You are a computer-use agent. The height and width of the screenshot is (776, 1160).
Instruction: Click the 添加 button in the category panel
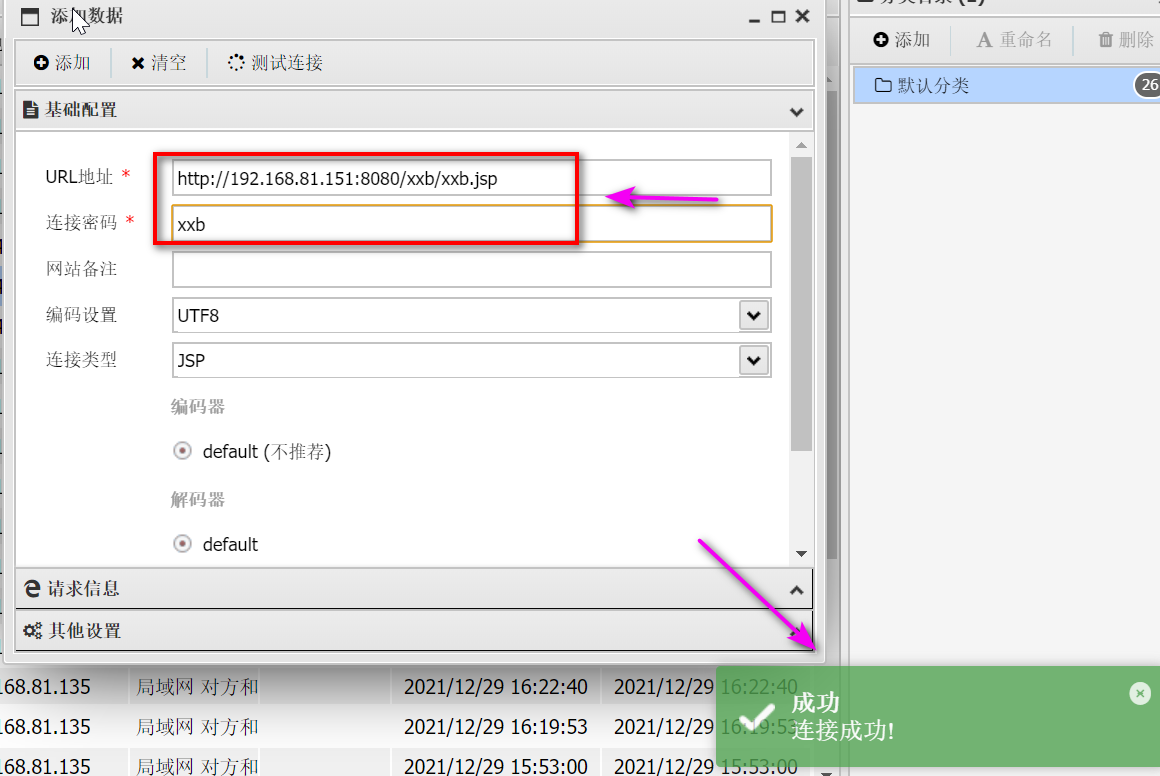[x=901, y=40]
